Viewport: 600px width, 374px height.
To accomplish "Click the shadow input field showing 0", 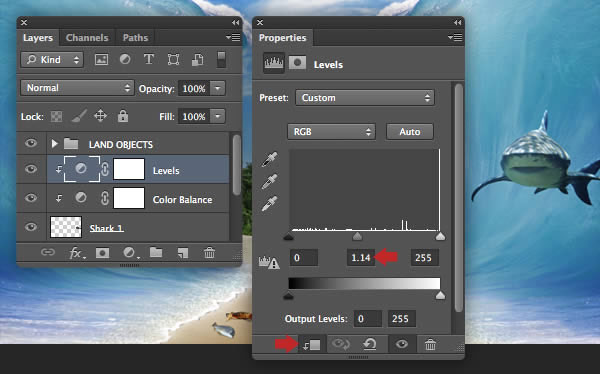I will (x=304, y=258).
